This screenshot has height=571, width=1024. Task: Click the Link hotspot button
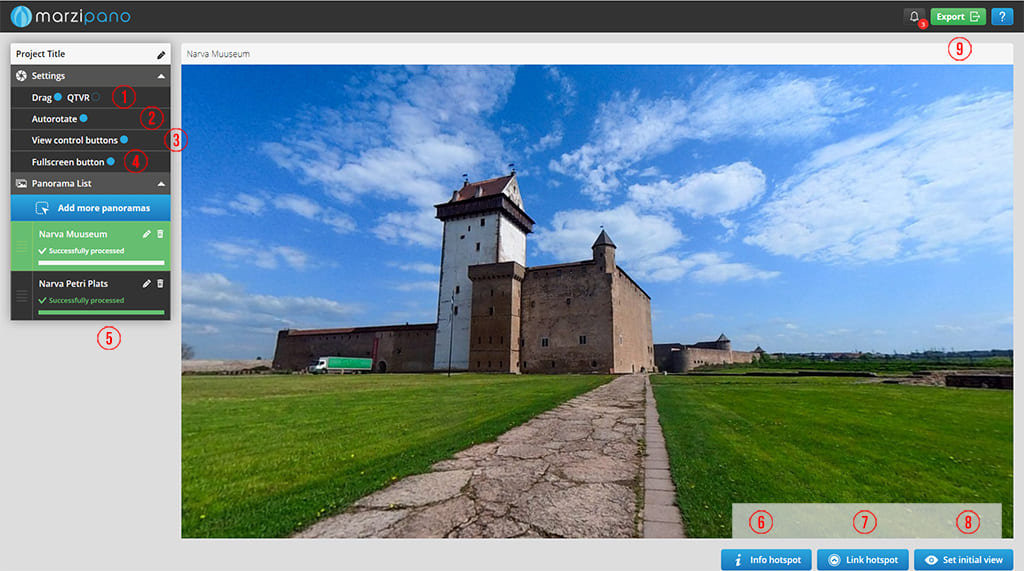tap(863, 560)
